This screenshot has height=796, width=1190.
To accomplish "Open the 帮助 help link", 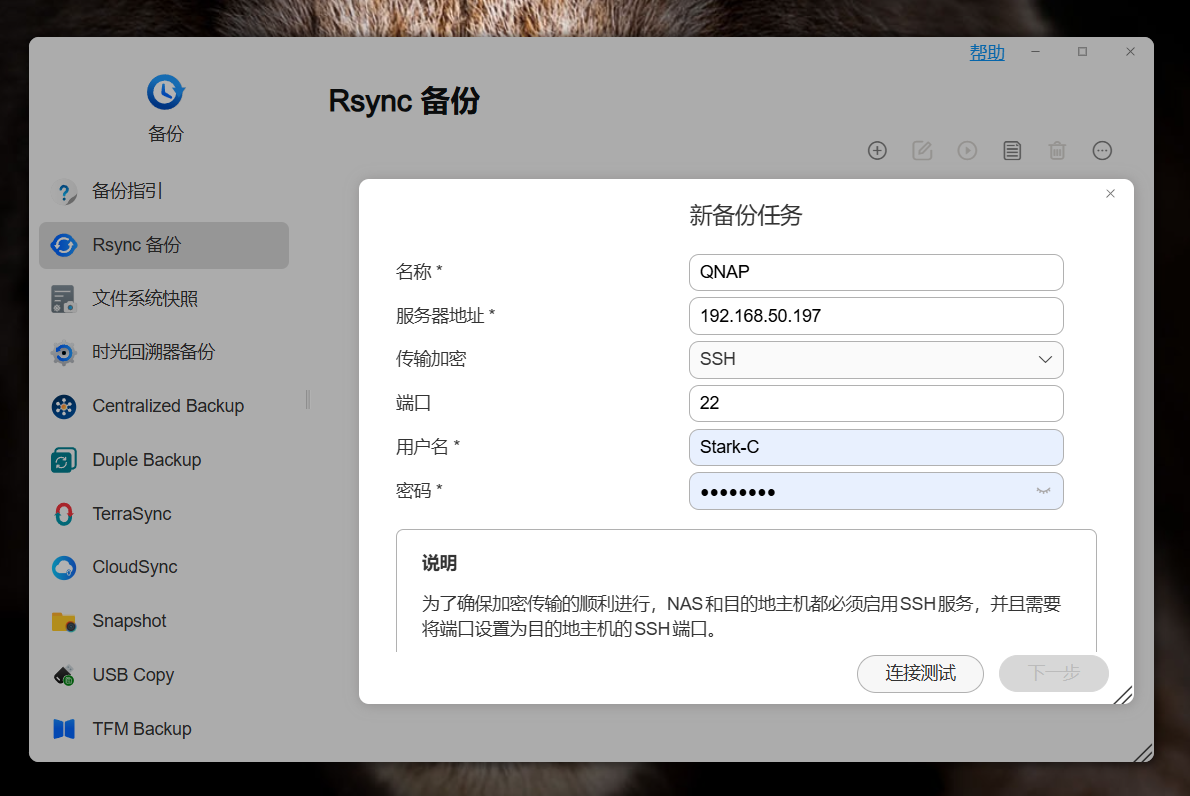I will (987, 52).
